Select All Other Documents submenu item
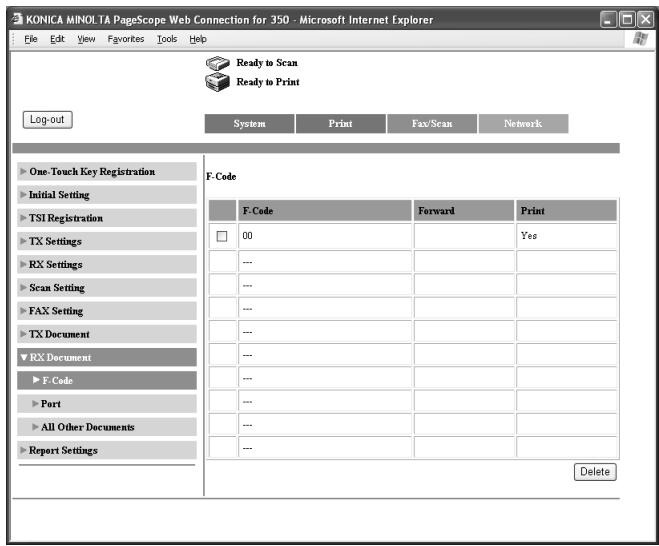Screen dimensions: 659x546 (x=107, y=427)
